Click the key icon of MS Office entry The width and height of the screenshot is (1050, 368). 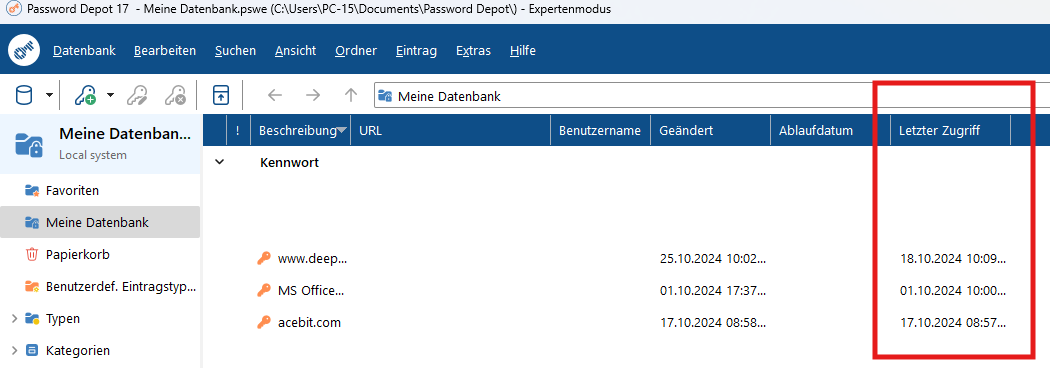[264, 290]
